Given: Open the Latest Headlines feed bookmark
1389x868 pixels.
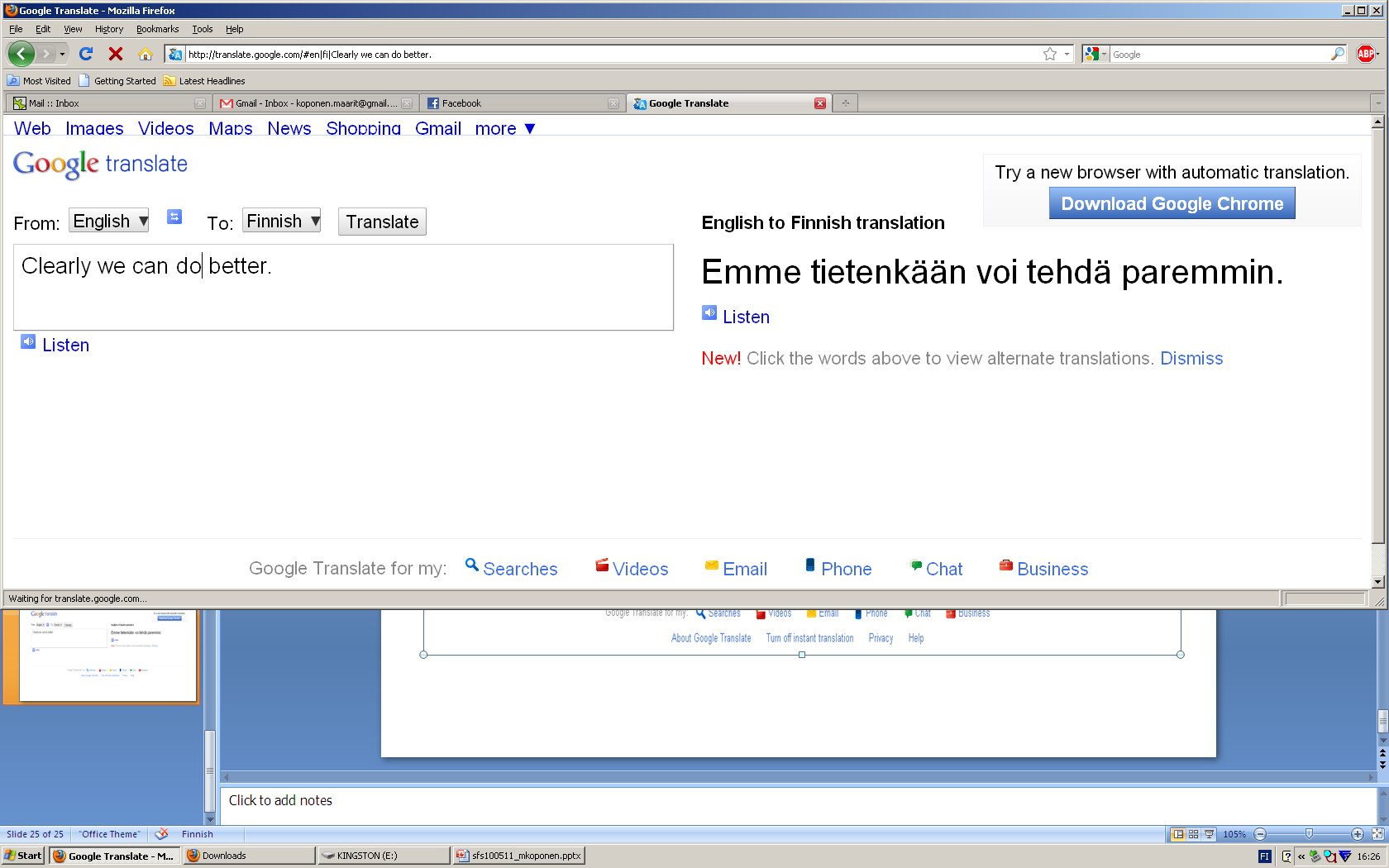Looking at the screenshot, I should [204, 81].
